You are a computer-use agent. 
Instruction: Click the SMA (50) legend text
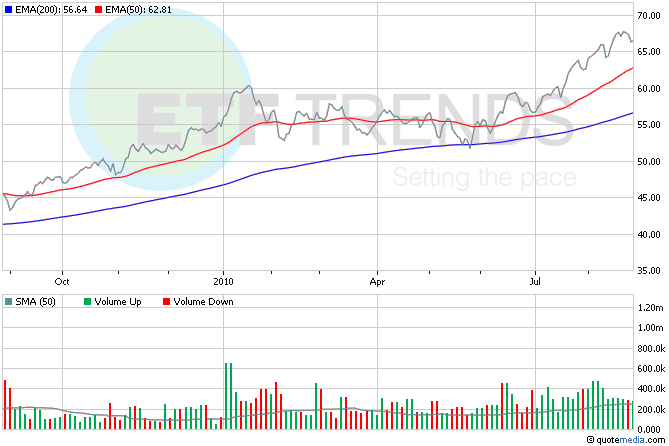coord(35,302)
